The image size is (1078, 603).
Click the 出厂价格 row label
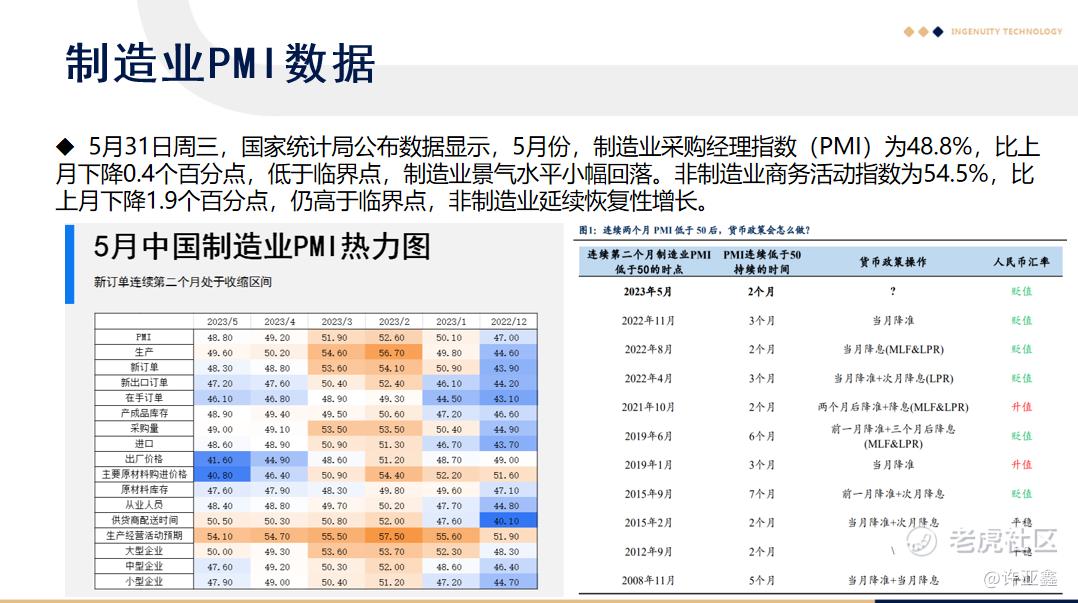(x=144, y=459)
